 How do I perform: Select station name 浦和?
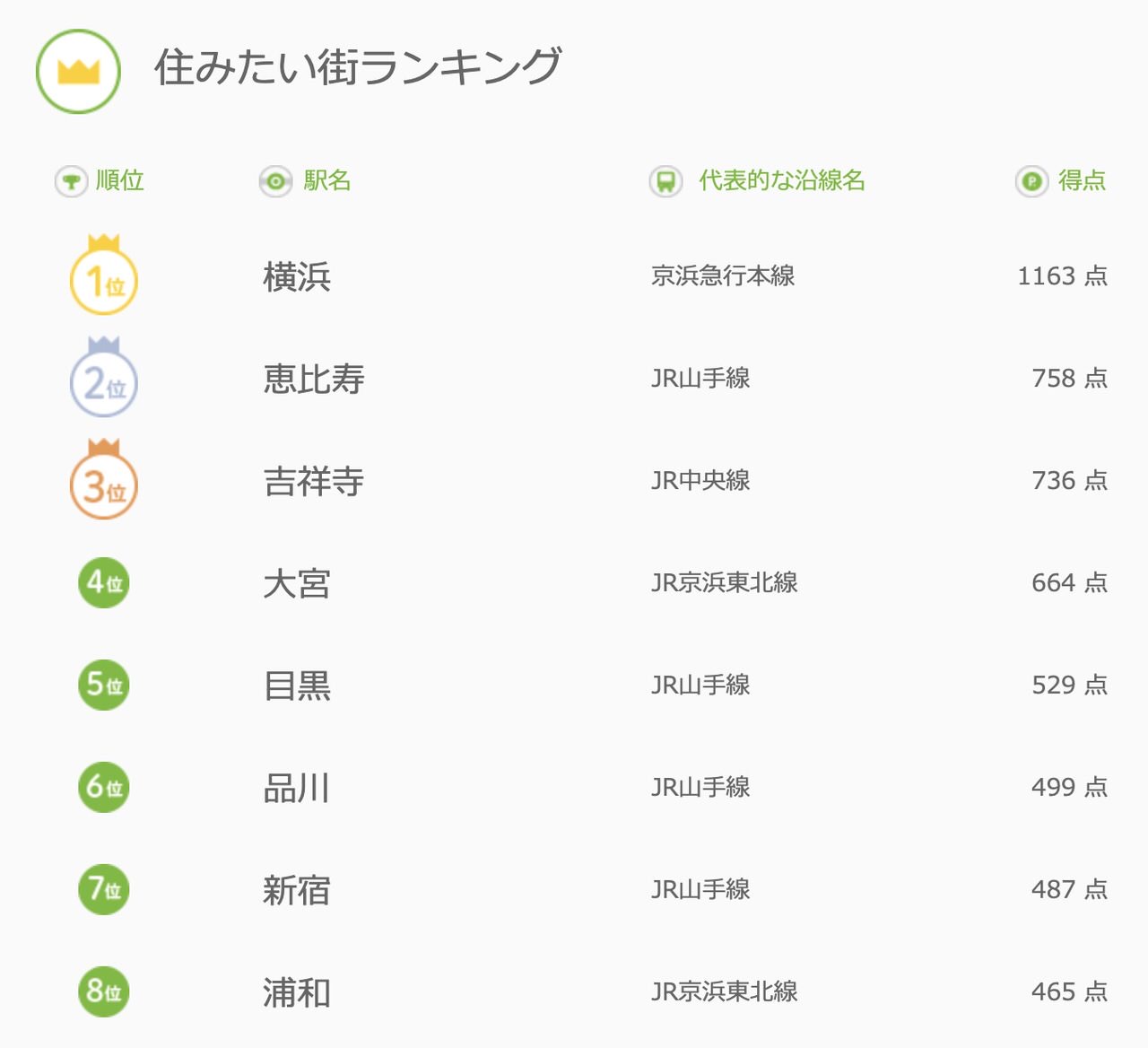(297, 992)
